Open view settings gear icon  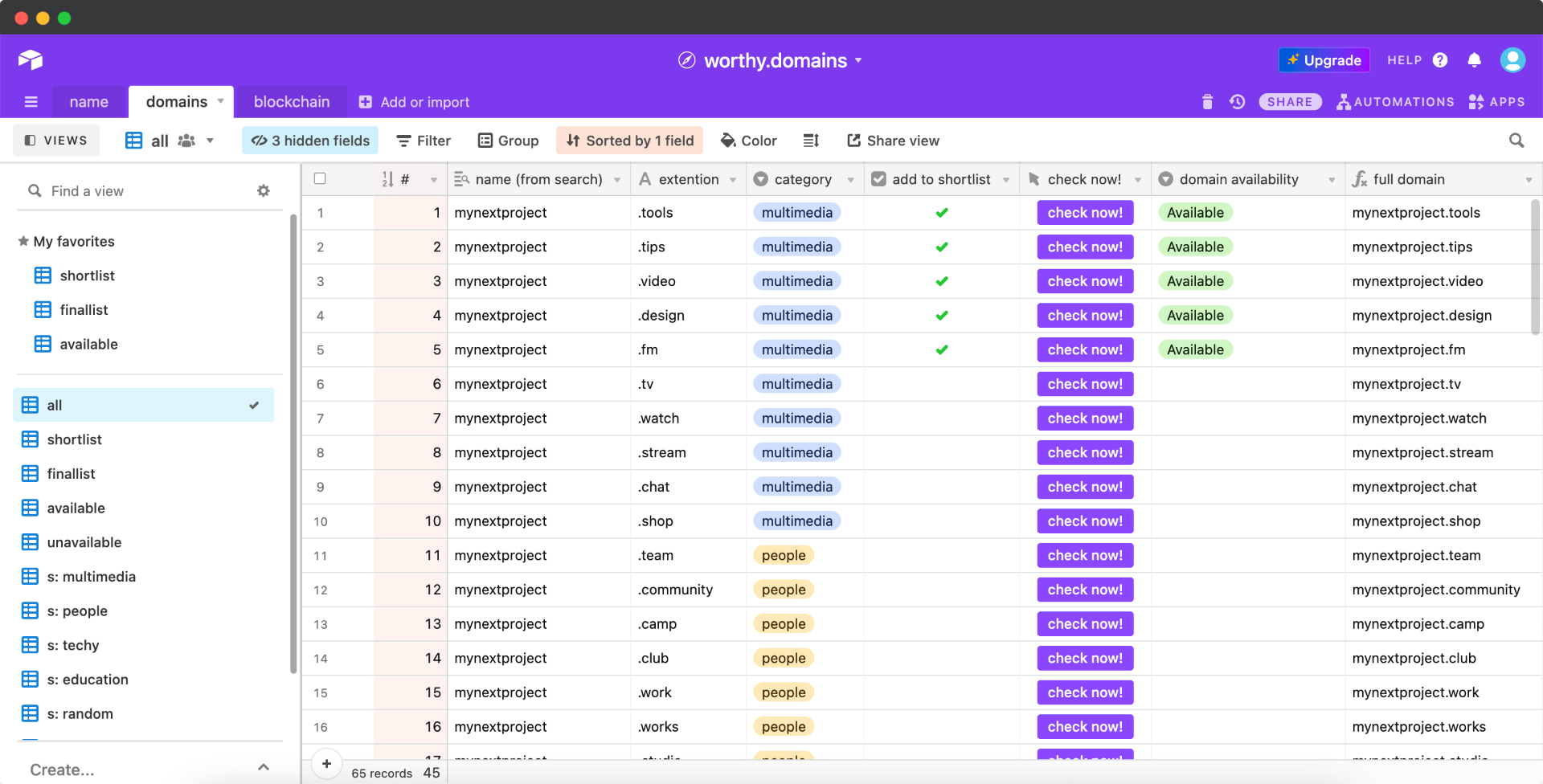coord(264,191)
